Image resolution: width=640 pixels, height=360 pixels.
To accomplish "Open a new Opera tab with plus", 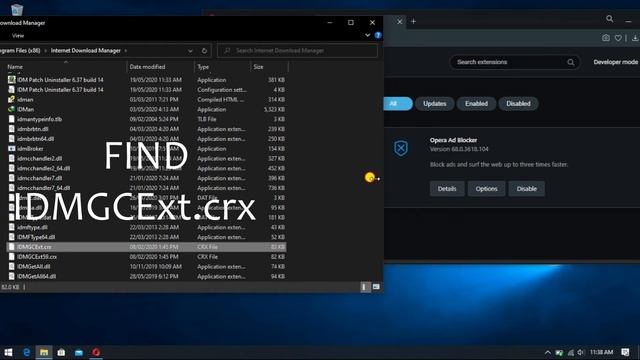I will (x=413, y=21).
